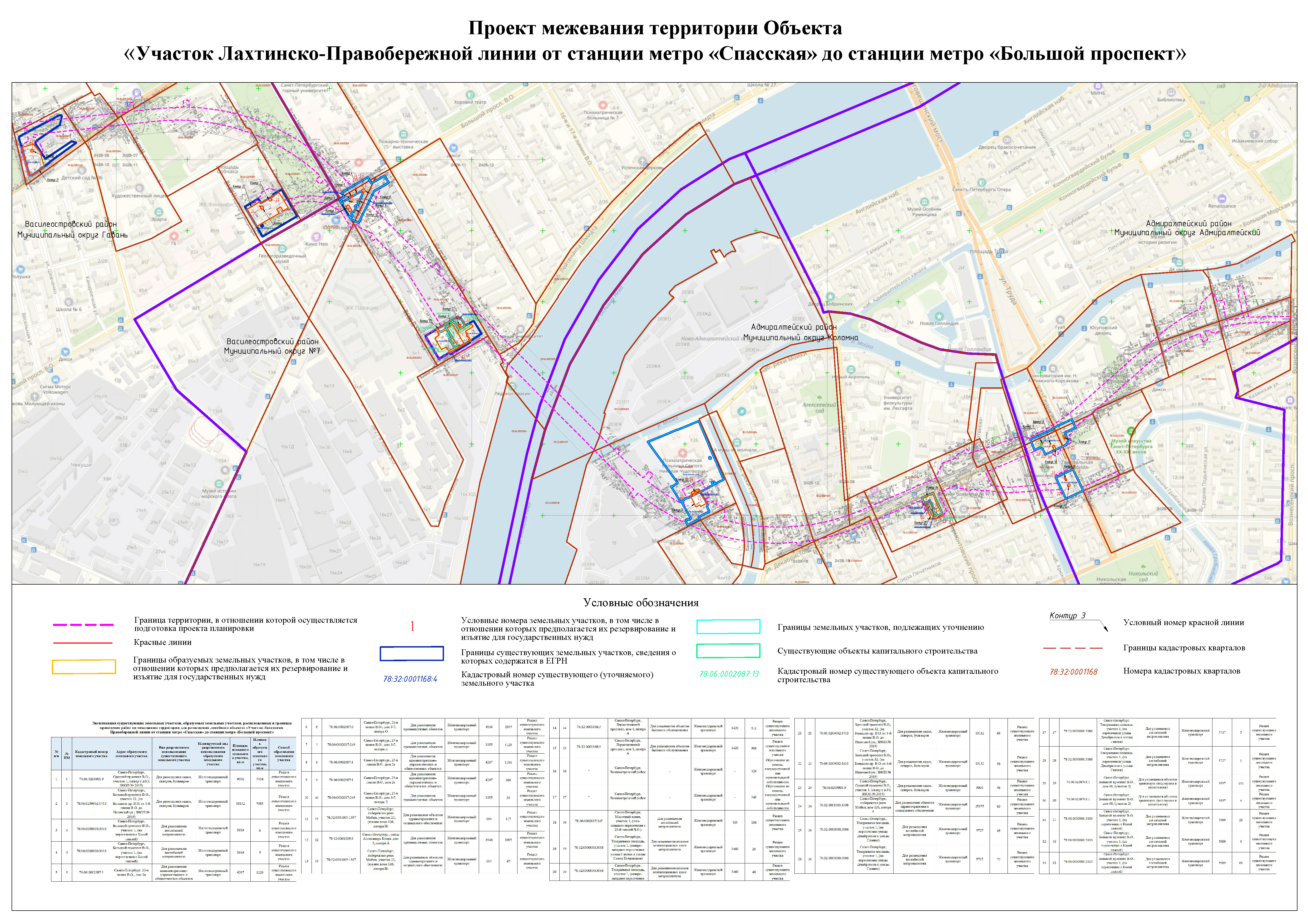Click the Хоровой театр icon

point(471,95)
